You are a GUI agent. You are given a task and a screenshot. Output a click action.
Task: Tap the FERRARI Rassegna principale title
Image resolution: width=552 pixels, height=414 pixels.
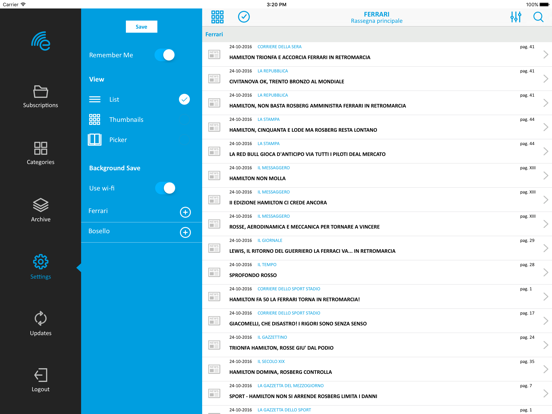pos(376,17)
